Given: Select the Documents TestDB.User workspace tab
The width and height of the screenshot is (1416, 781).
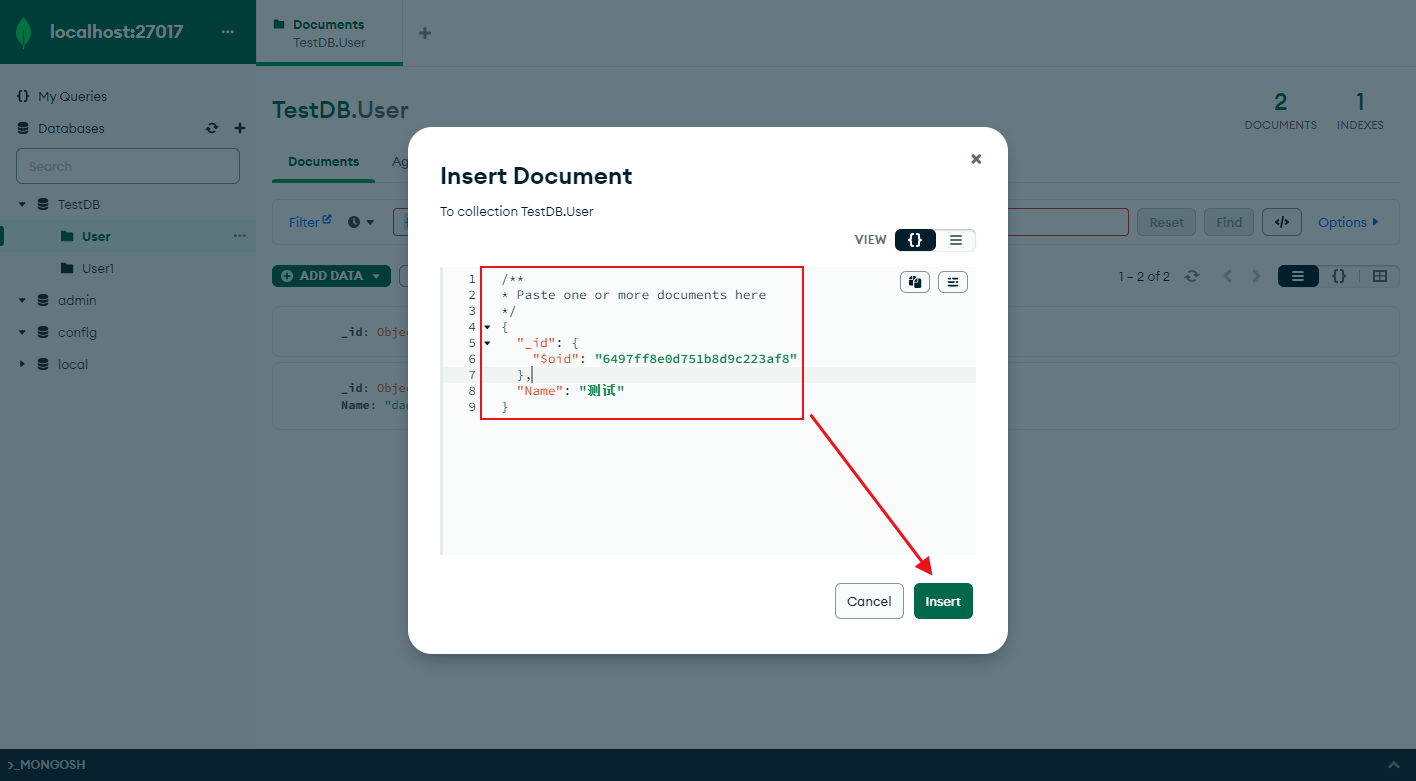Looking at the screenshot, I should coord(329,33).
